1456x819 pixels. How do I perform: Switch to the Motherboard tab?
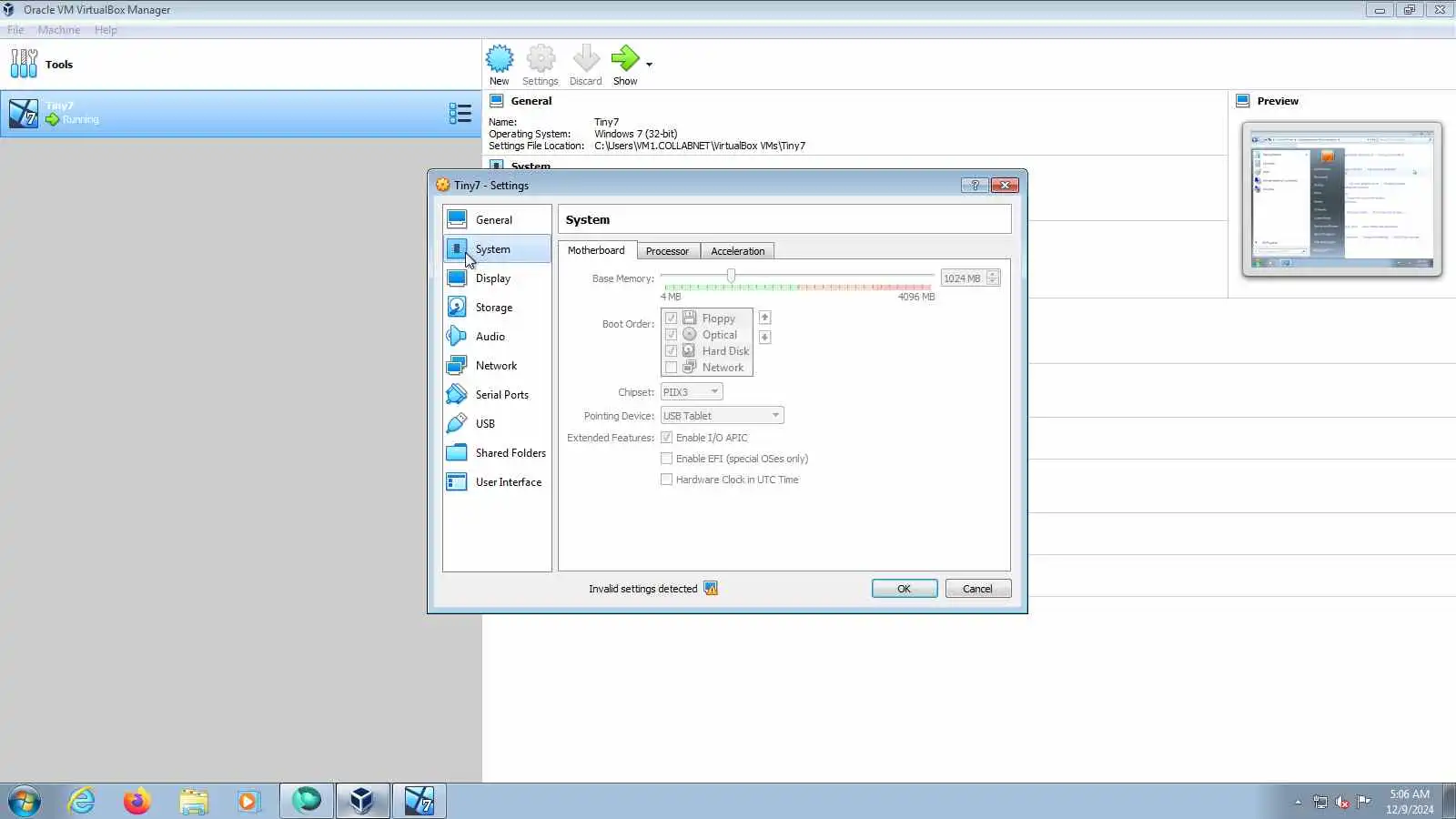596,250
